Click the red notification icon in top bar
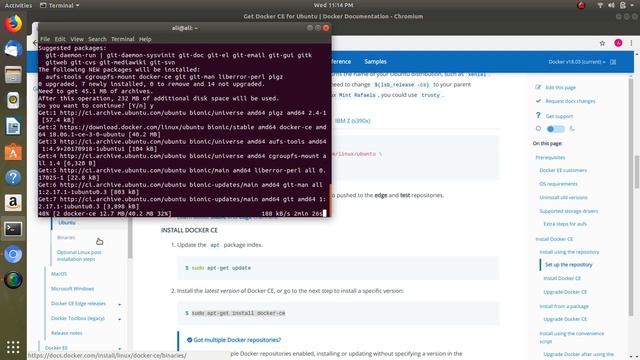 pos(581,5)
